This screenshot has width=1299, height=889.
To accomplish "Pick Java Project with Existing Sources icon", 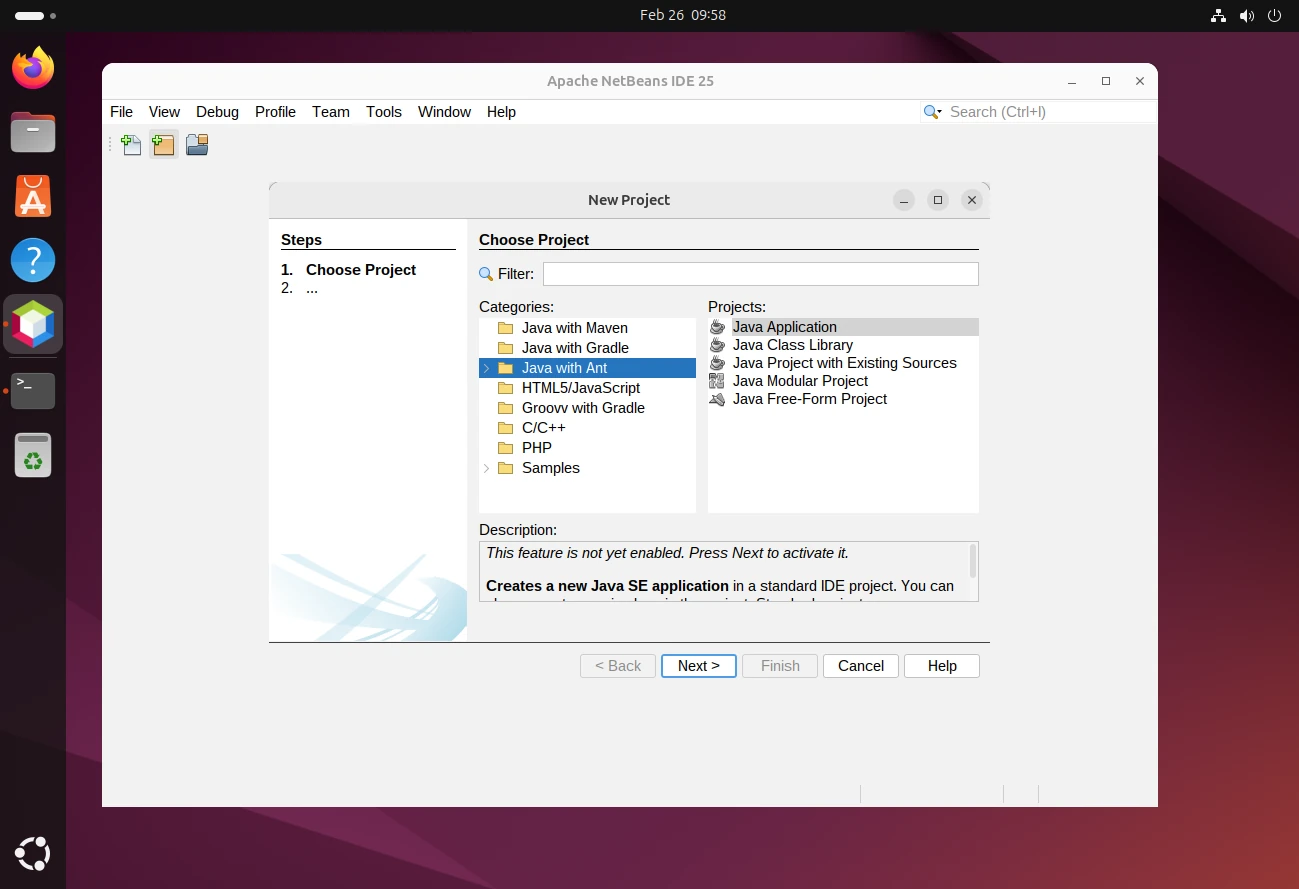I will (x=717, y=363).
